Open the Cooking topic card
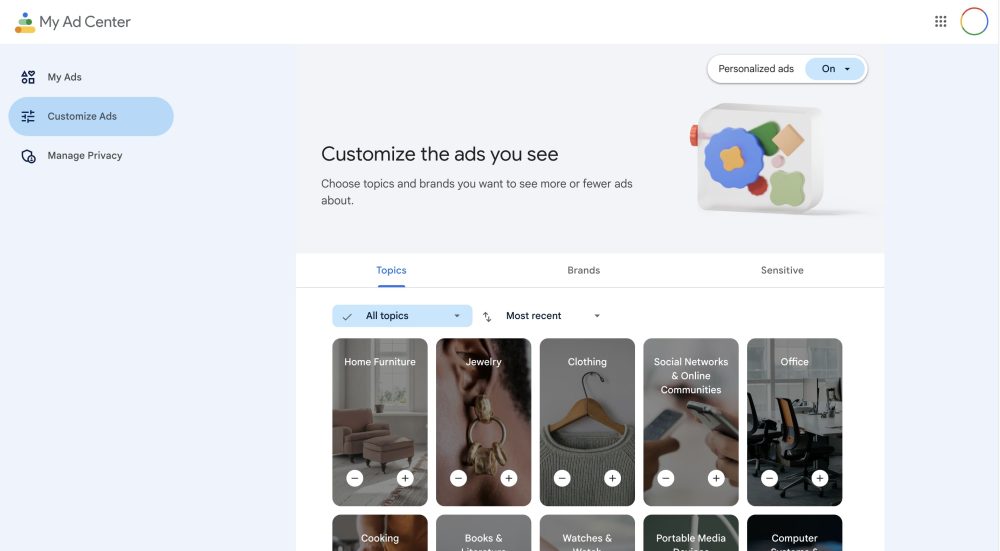This screenshot has height=551, width=1000. pyautogui.click(x=379, y=533)
